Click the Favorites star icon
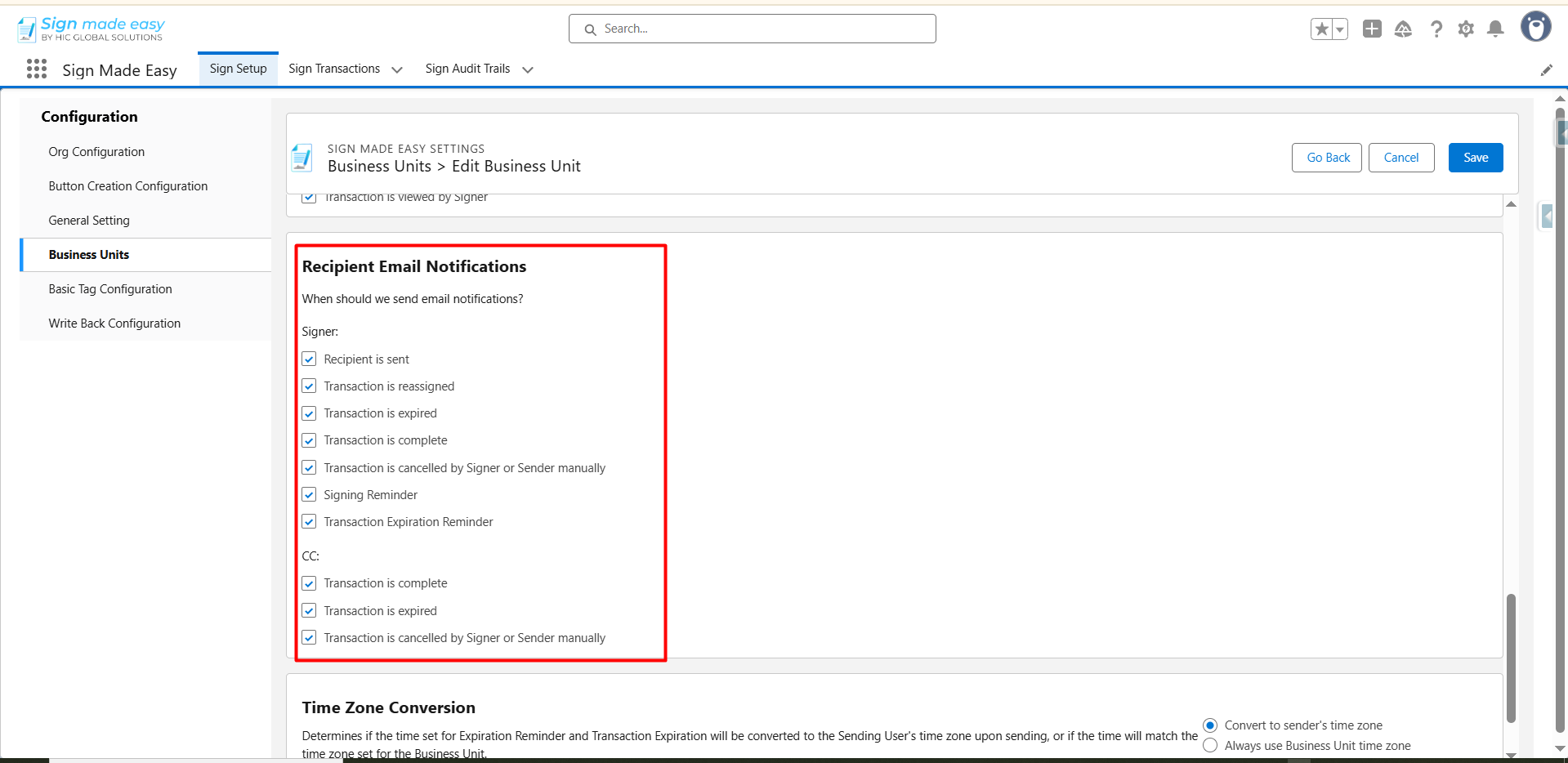This screenshot has height=763, width=1568. (x=1321, y=29)
